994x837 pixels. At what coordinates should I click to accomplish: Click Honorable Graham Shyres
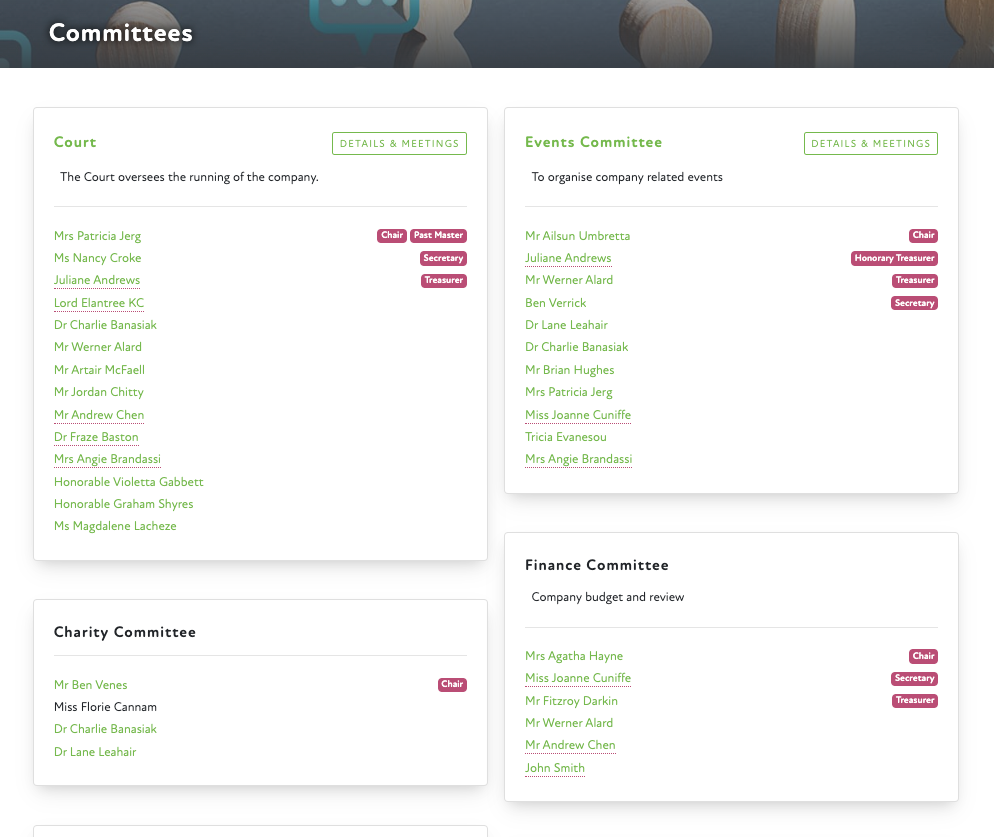tap(123, 504)
